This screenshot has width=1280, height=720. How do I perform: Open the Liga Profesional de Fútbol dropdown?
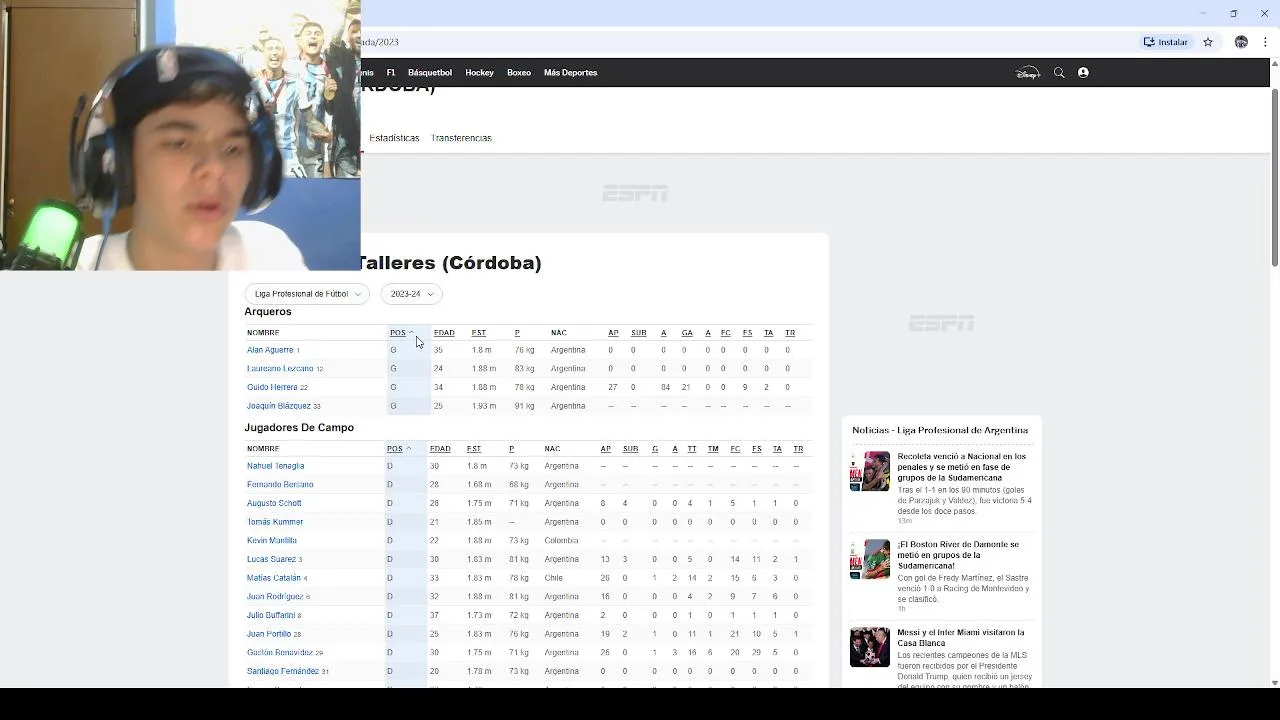[307, 294]
